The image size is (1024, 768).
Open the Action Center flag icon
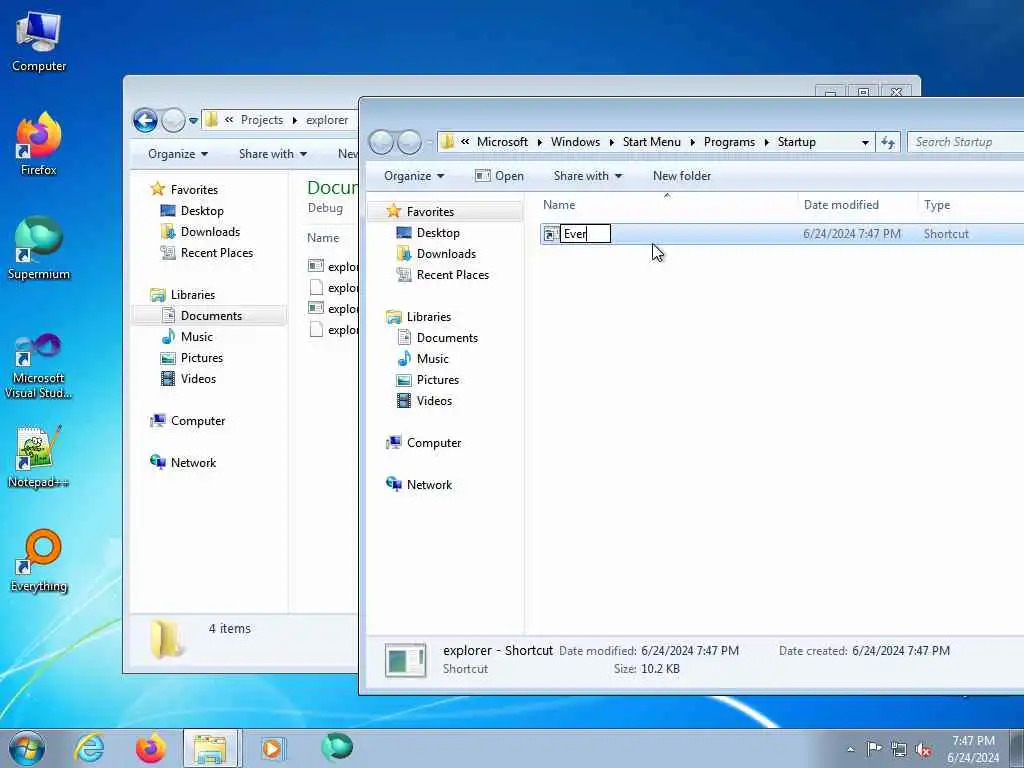click(874, 748)
